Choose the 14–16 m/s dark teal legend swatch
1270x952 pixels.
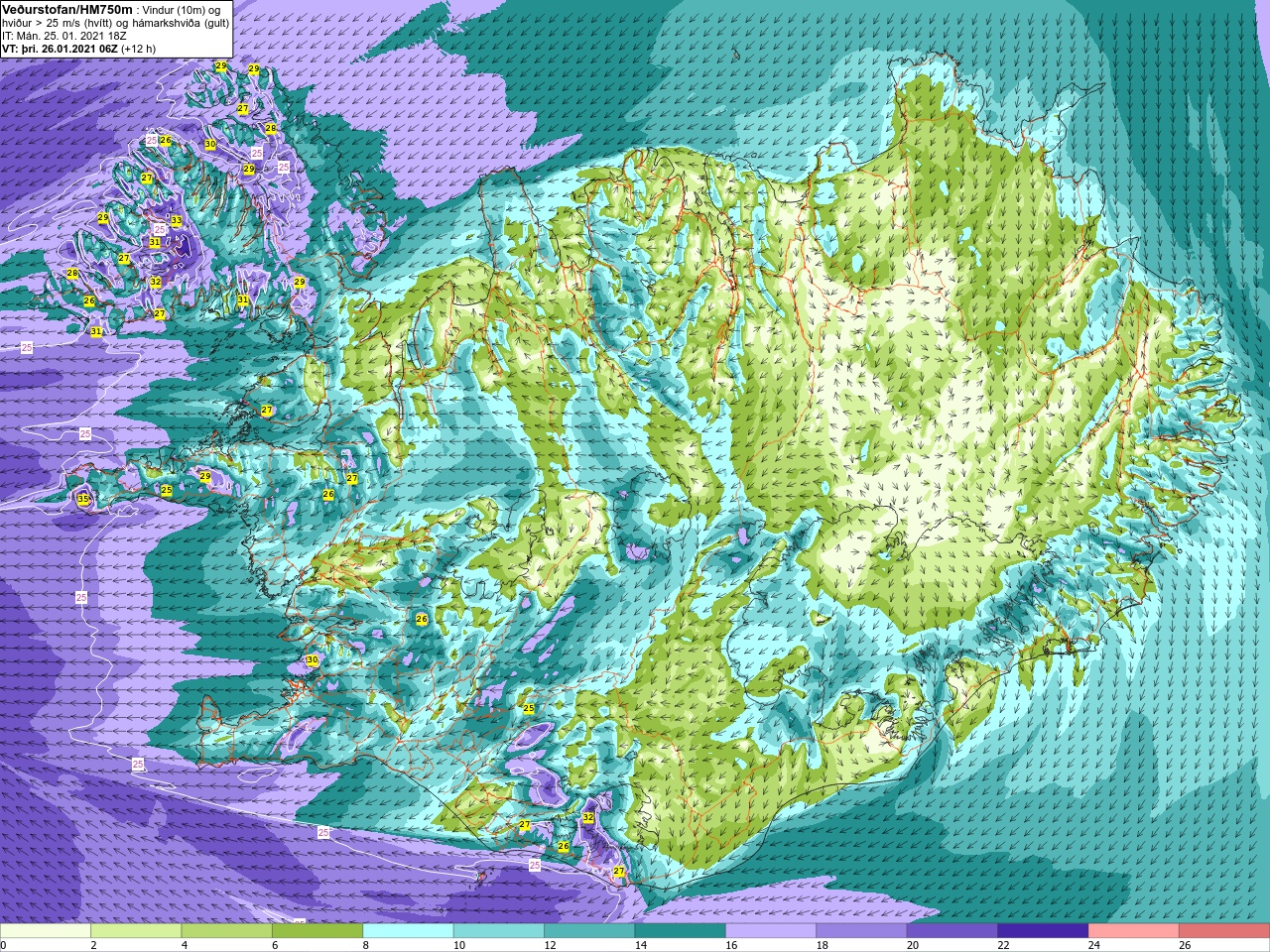click(x=680, y=931)
